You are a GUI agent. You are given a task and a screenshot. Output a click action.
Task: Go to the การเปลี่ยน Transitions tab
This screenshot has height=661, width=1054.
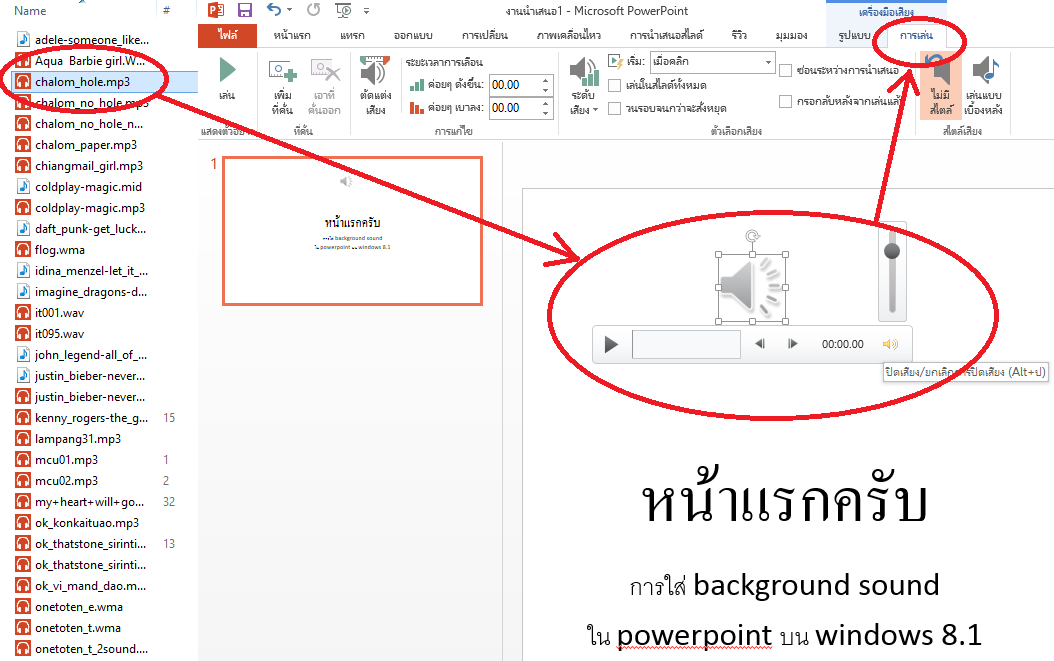click(485, 35)
